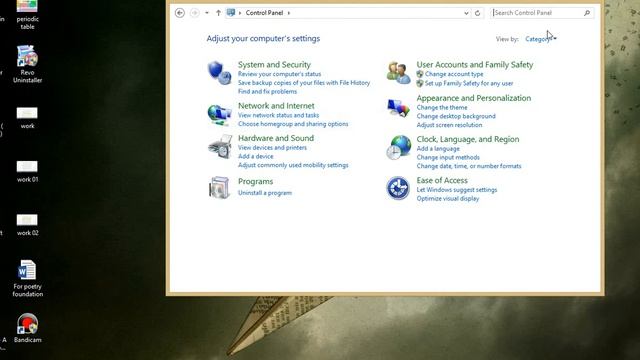
Task: Click View network status and tasks
Action: pyautogui.click(x=278, y=115)
